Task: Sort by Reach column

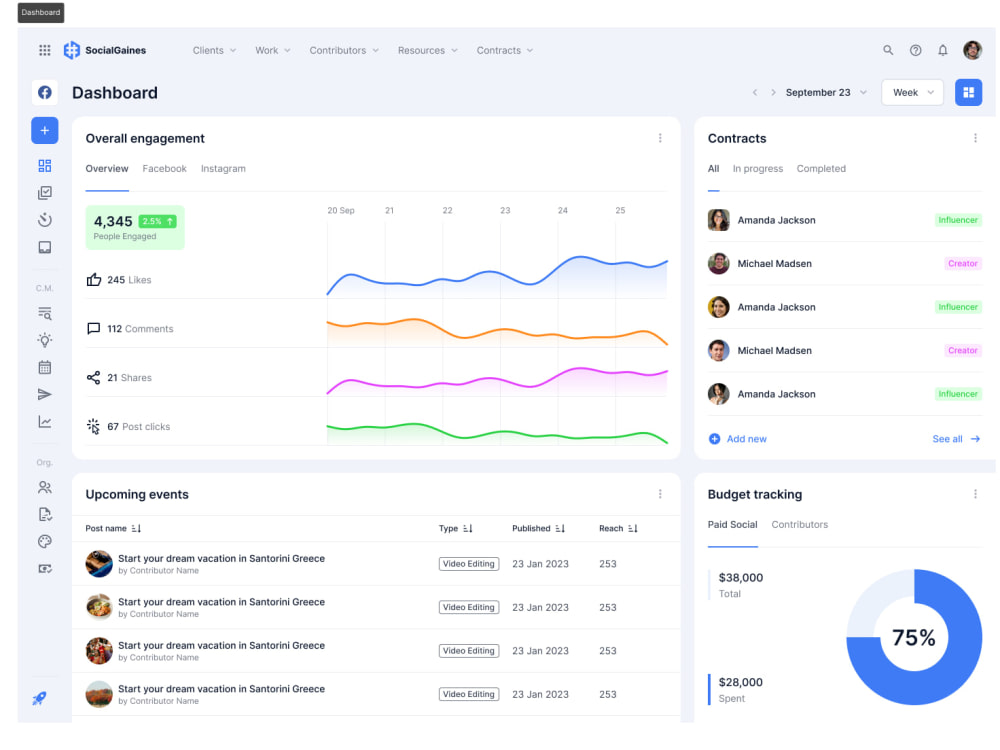Action: point(618,529)
